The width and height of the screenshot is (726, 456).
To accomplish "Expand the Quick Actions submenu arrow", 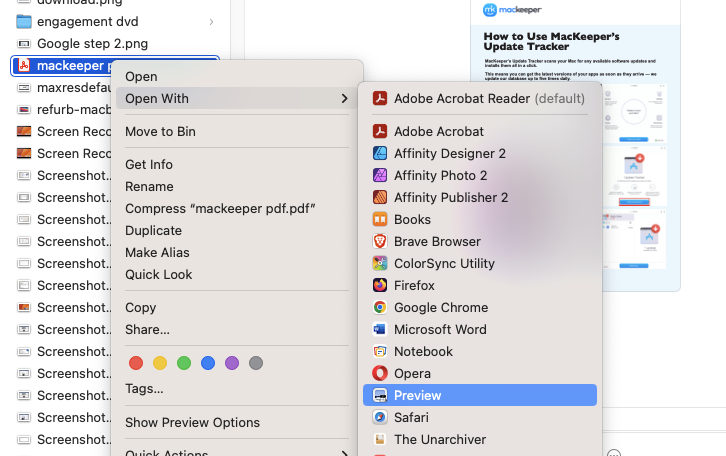I will pyautogui.click(x=344, y=453).
